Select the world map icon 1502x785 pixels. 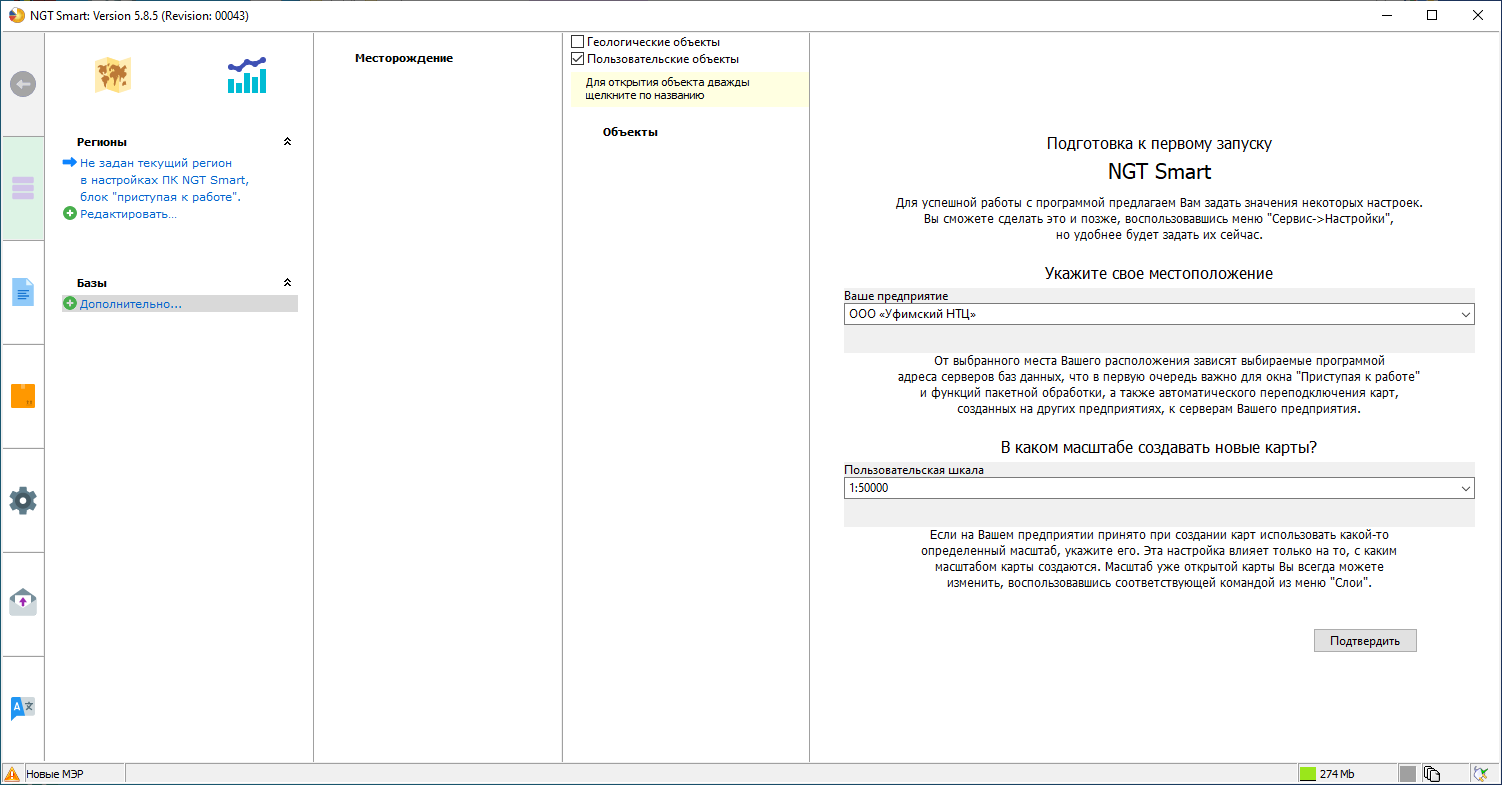point(113,75)
